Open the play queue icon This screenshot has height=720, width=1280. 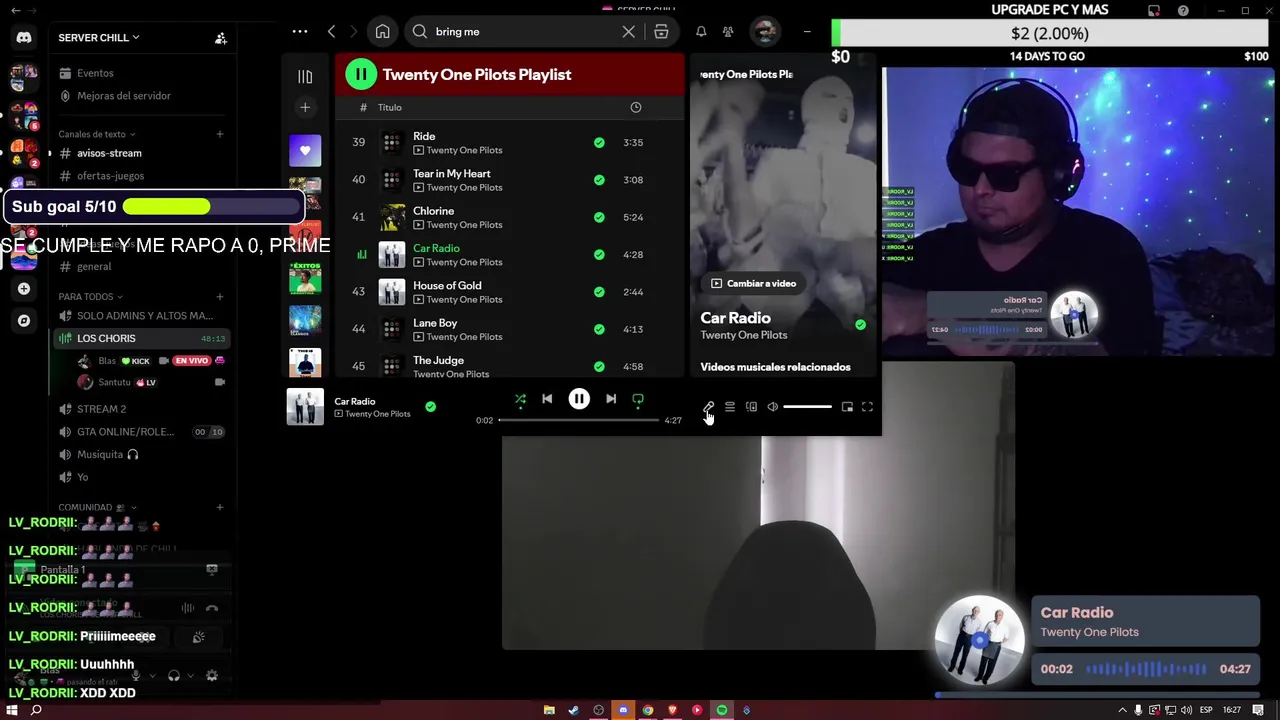pos(730,407)
